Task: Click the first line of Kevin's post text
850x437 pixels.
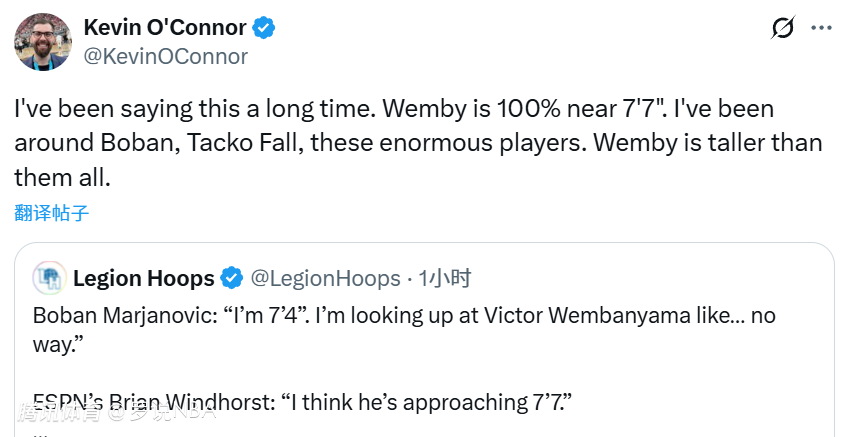Action: pos(394,109)
